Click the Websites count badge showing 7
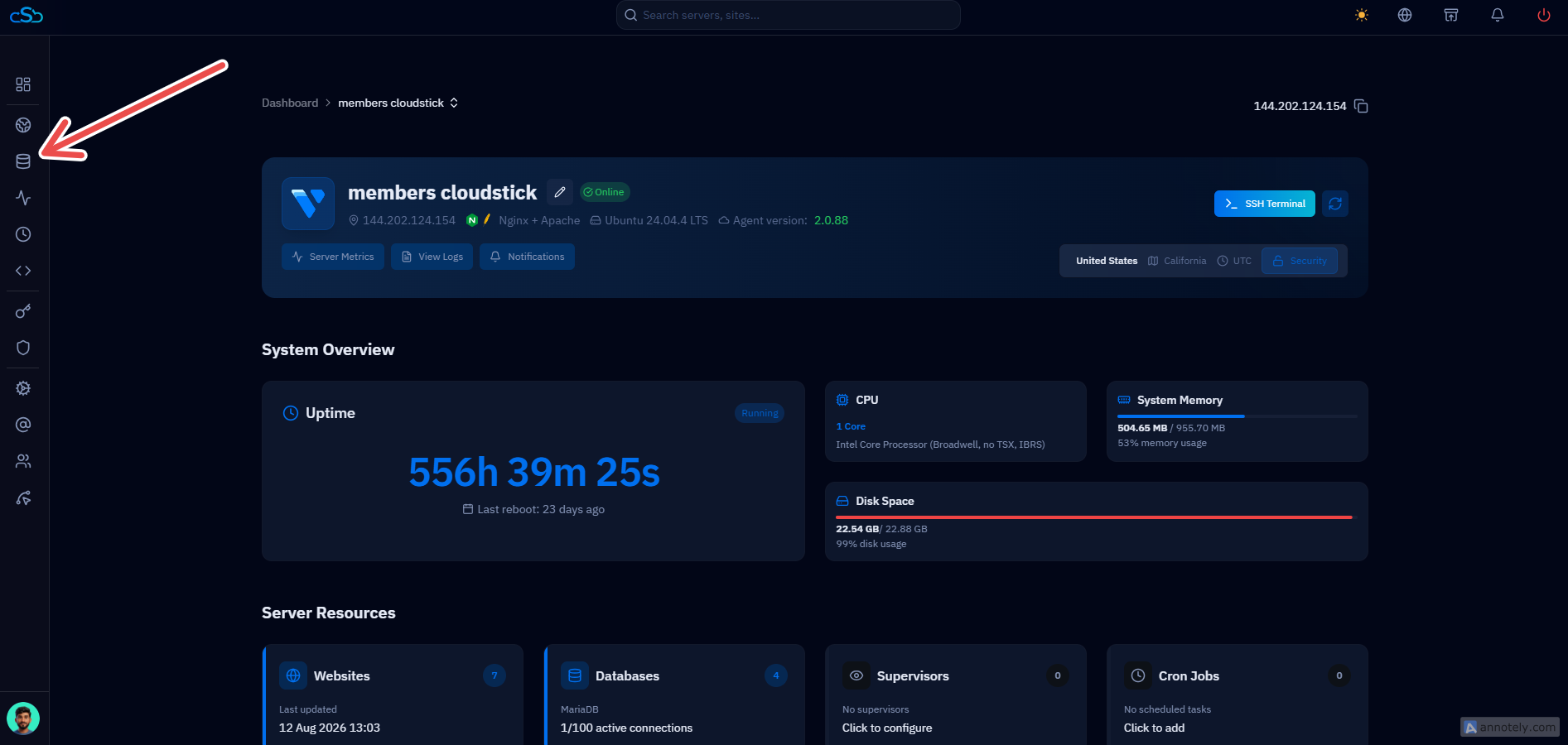The image size is (1568, 745). point(495,675)
